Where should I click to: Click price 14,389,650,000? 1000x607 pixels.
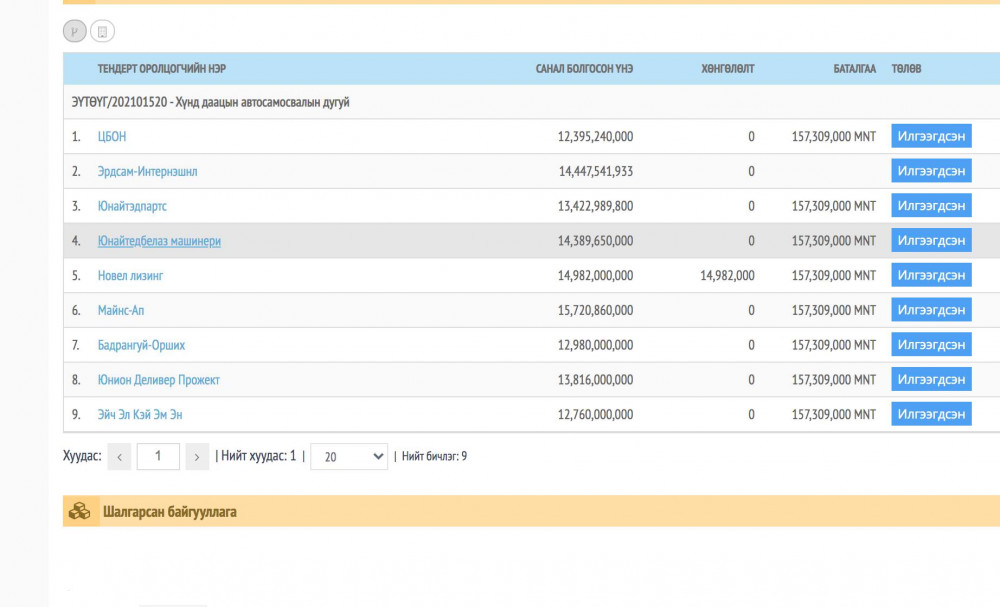coord(595,241)
